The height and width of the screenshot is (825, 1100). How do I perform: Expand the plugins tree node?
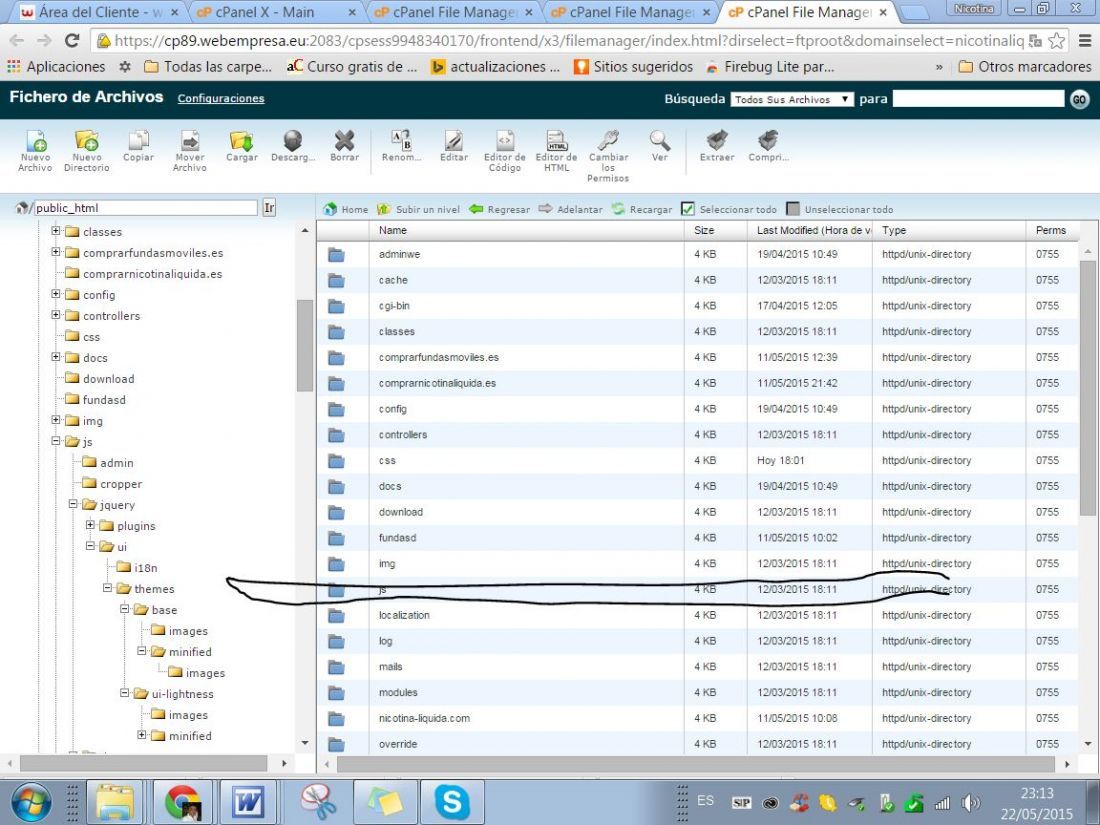click(x=90, y=525)
